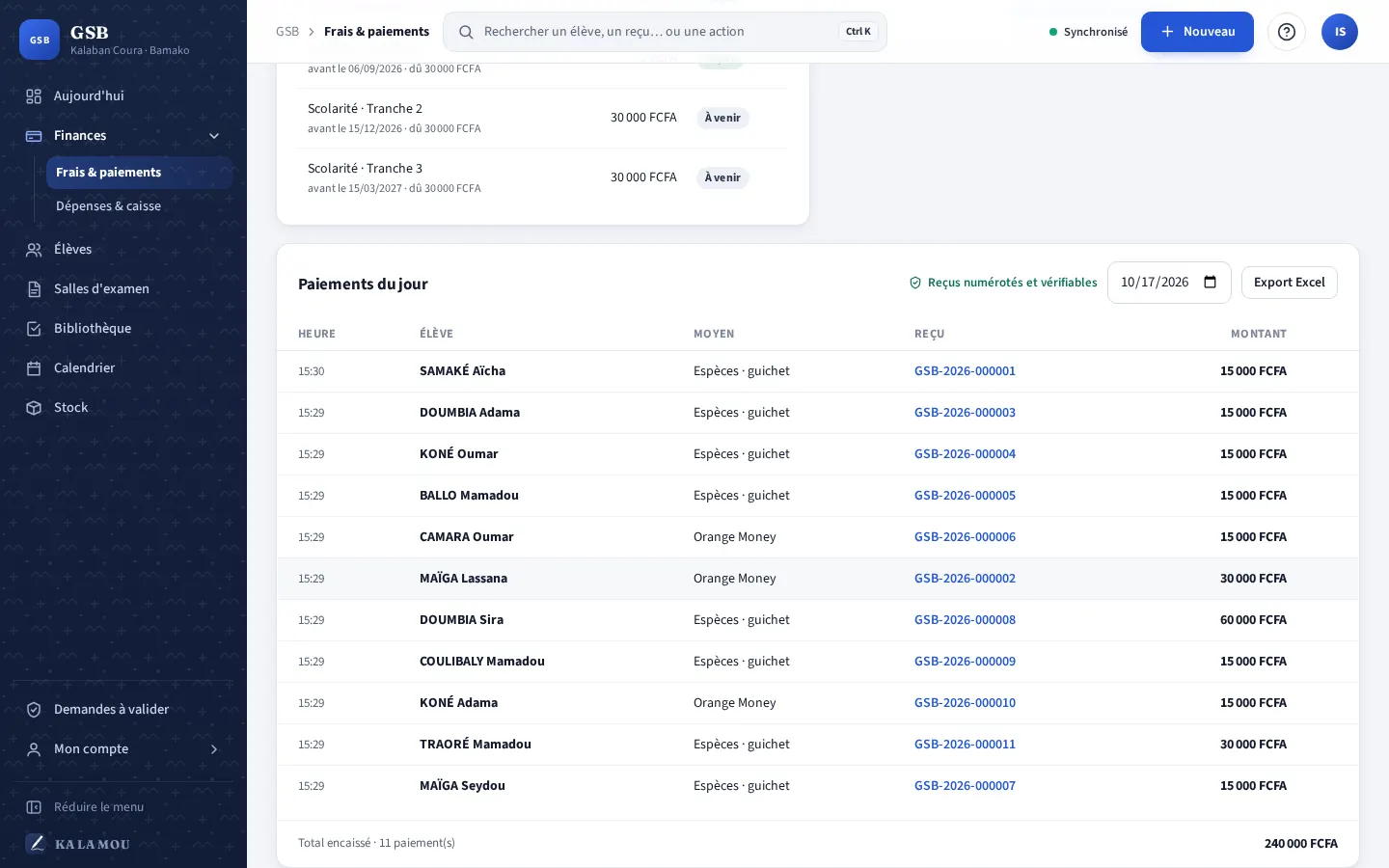Click student name DOUMBIA Sira
The width and height of the screenshot is (1389, 868).
(461, 620)
